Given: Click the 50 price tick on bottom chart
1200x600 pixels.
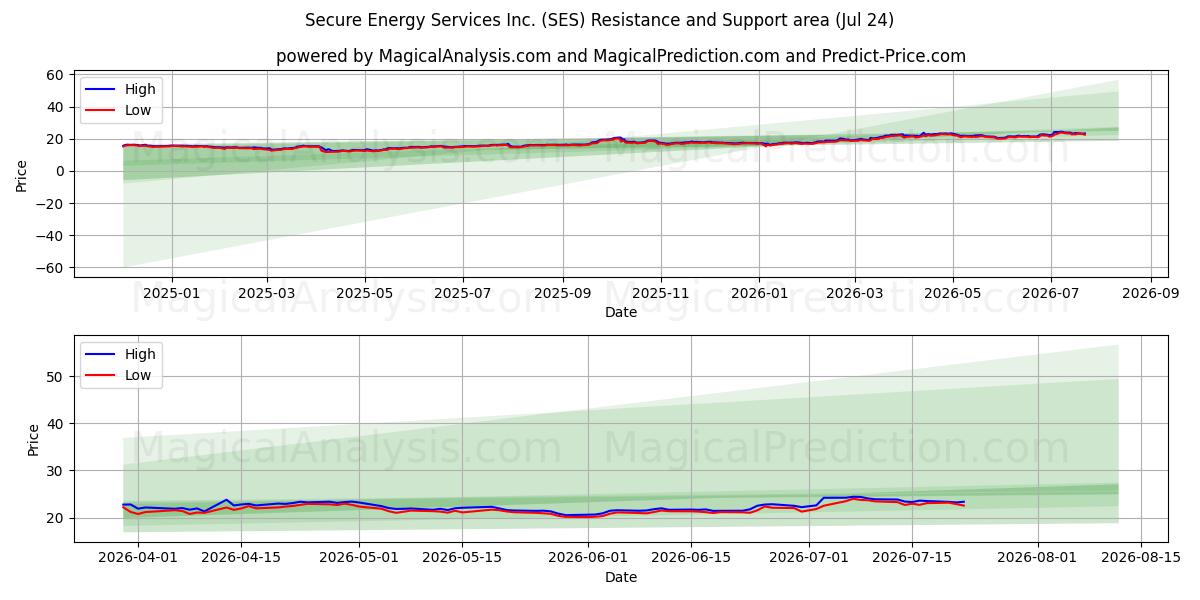Looking at the screenshot, I should [x=55, y=377].
